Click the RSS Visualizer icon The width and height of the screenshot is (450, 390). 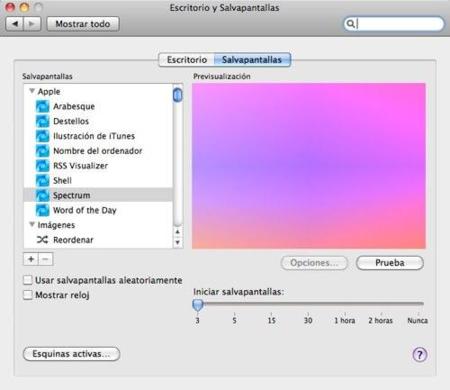pos(42,166)
